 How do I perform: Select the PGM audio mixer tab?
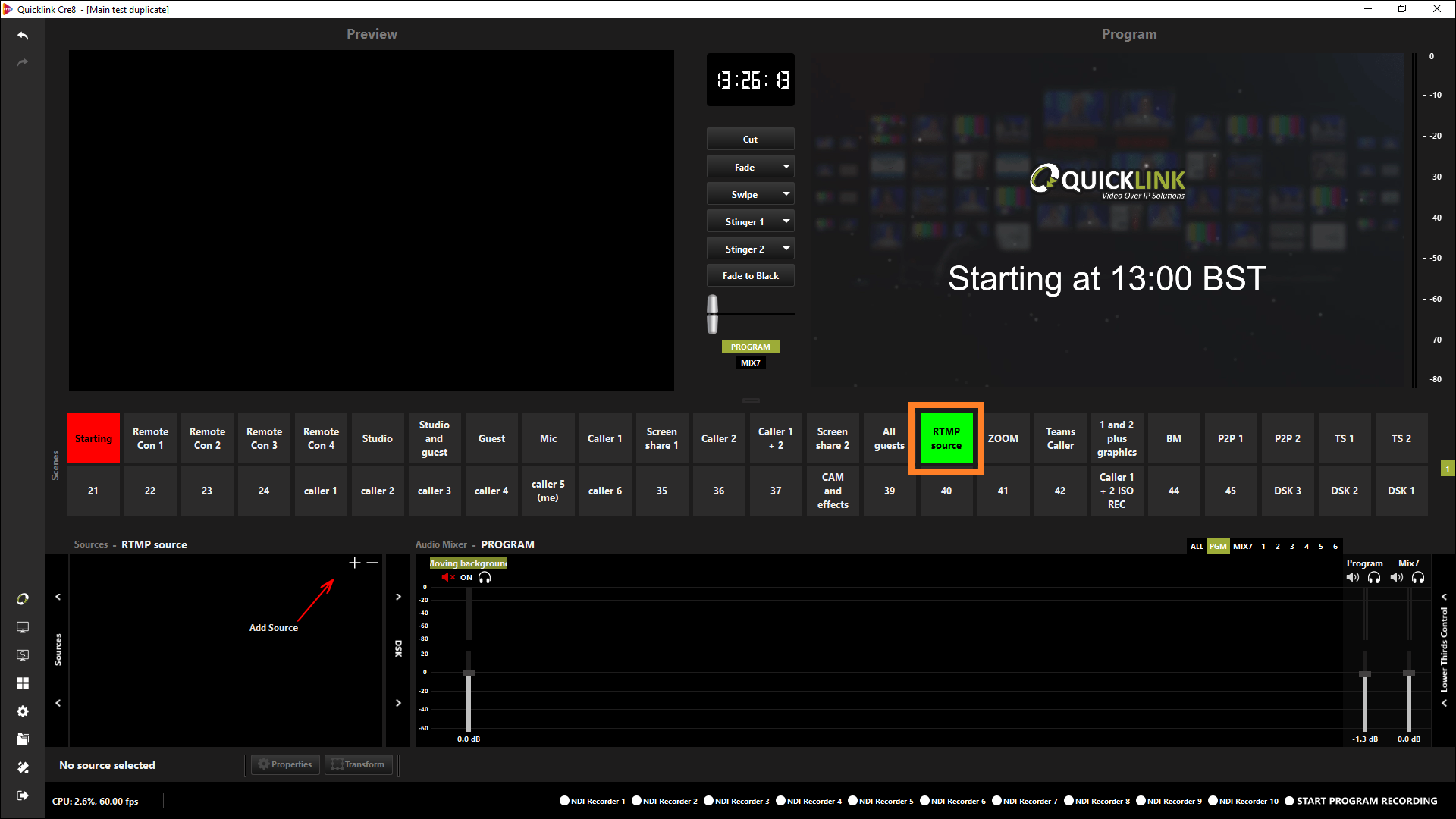(1218, 546)
